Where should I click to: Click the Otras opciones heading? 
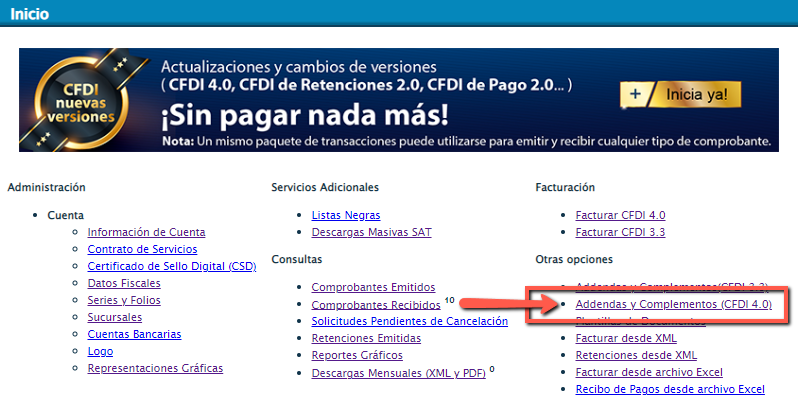[x=574, y=260]
